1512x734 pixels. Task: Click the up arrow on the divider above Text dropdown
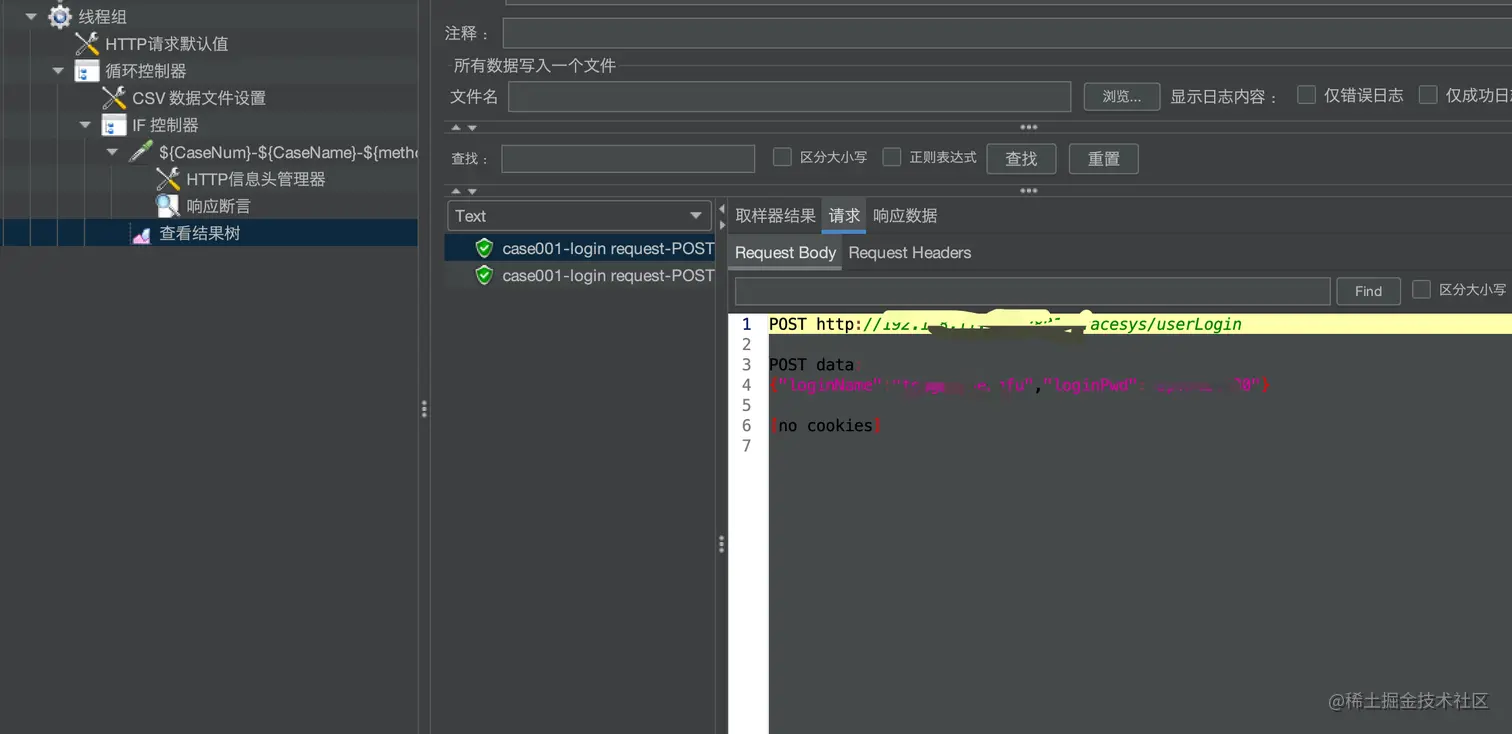click(x=456, y=191)
